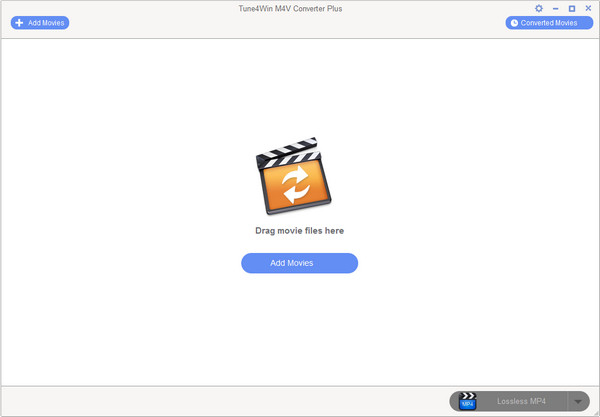Close the Tune4Win M4V Converter window
This screenshot has width=600, height=417.
[589, 8]
